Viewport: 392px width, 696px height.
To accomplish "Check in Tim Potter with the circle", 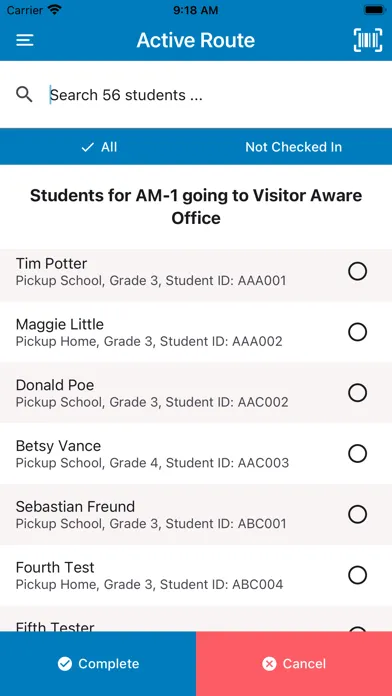I will (x=357, y=271).
